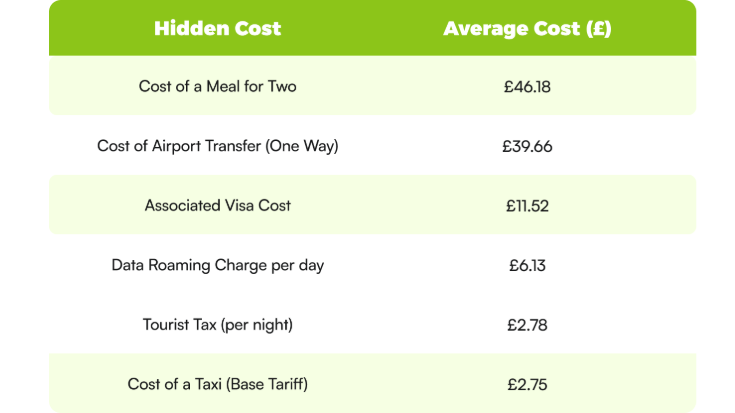
Task: Click the middle of the airport transfer row
Action: pyautogui.click(x=372, y=146)
